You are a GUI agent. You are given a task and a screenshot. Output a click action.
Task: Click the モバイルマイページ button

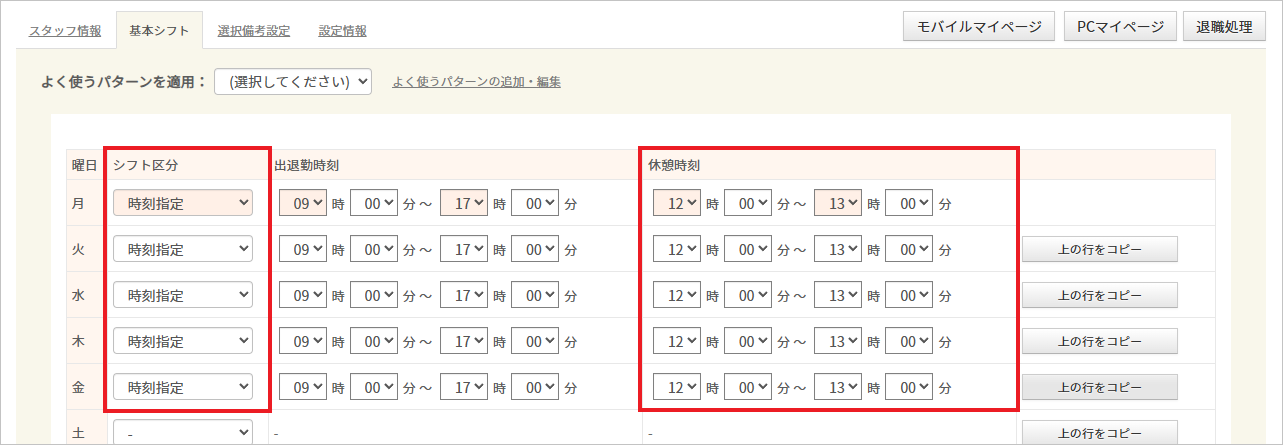979,27
